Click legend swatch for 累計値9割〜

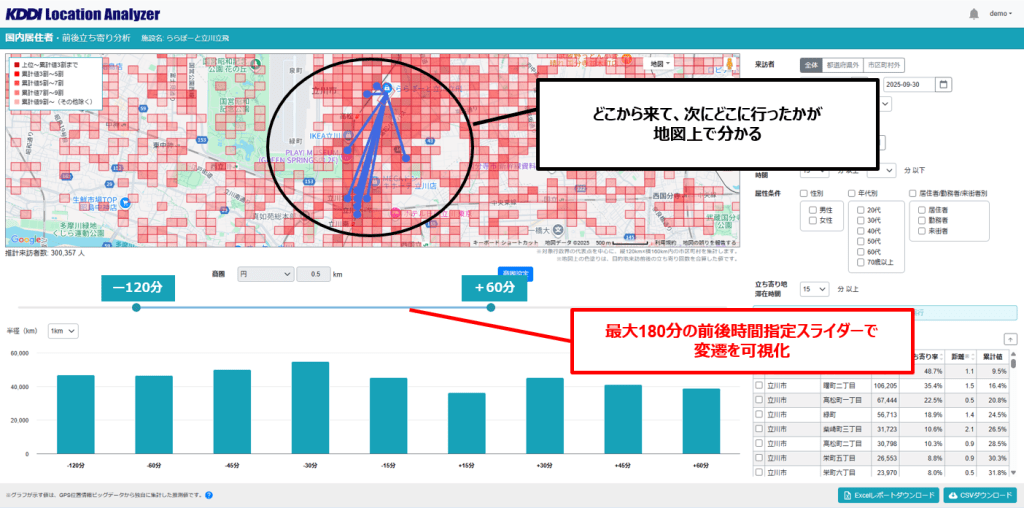pos(16,102)
